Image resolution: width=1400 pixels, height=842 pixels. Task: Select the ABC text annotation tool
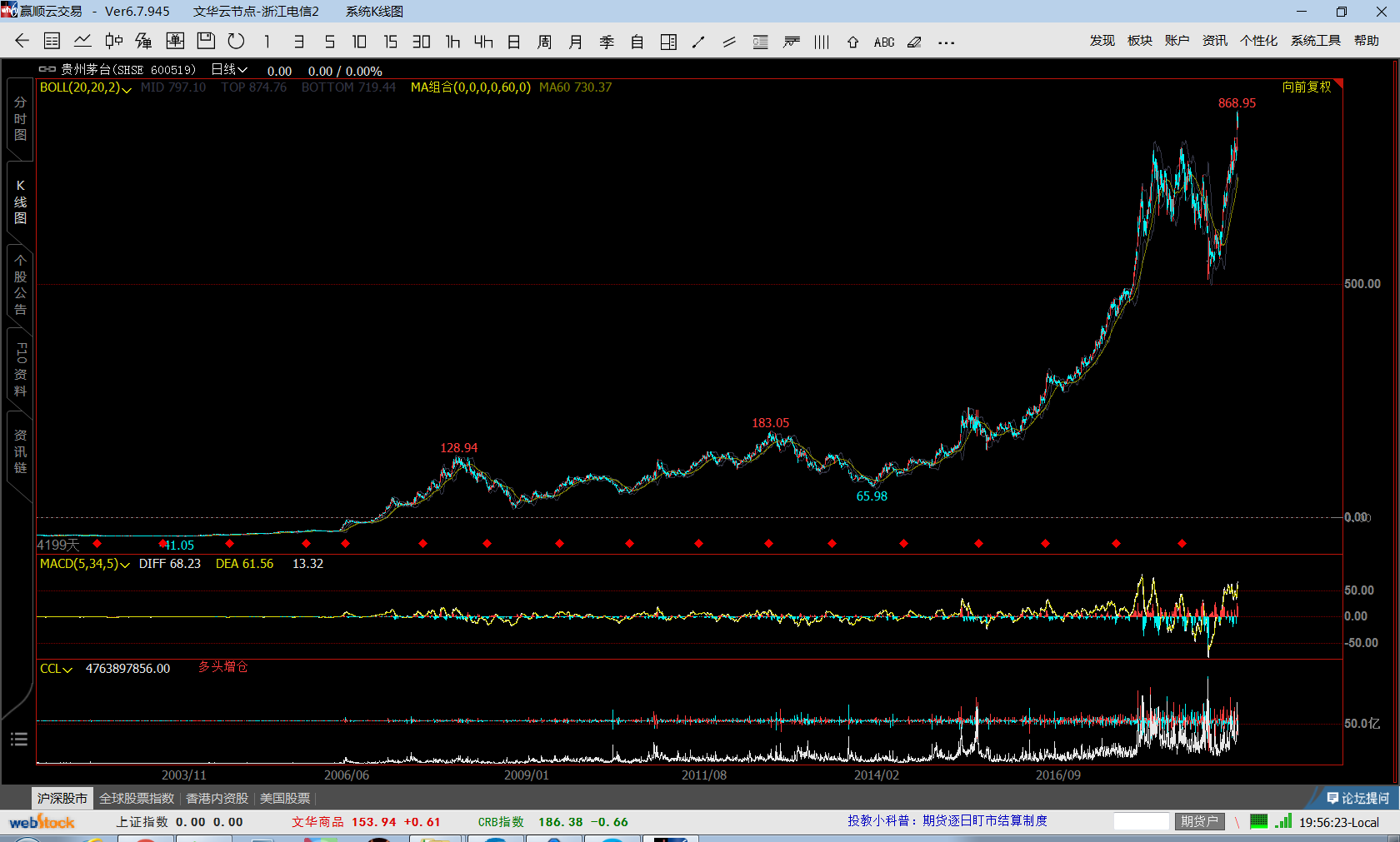(884, 42)
